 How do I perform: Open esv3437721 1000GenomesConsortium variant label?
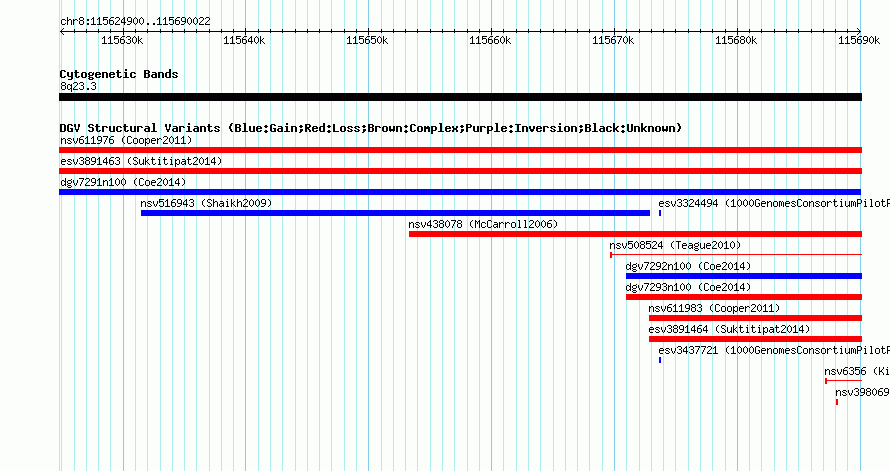click(774, 350)
